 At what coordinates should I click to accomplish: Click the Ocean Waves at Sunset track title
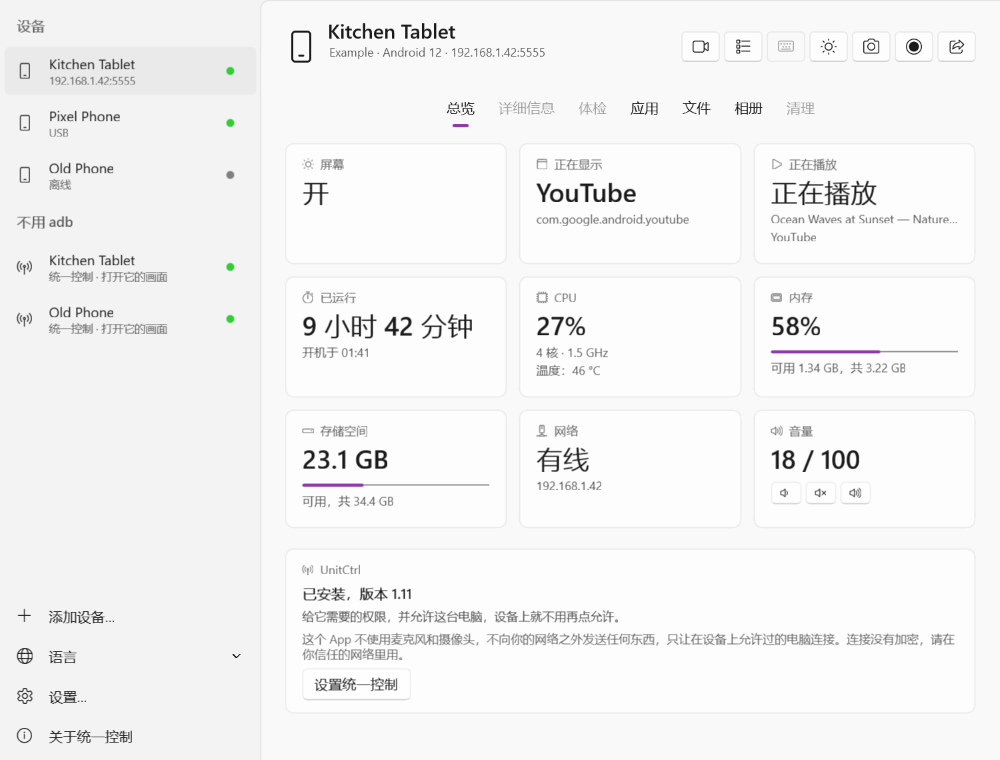pos(864,219)
